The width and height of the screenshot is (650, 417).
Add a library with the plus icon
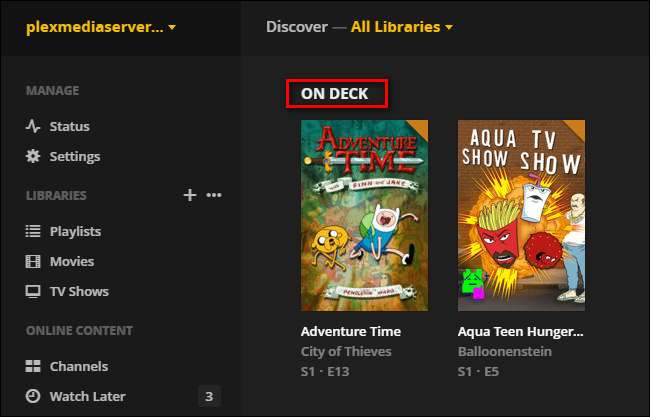[189, 195]
